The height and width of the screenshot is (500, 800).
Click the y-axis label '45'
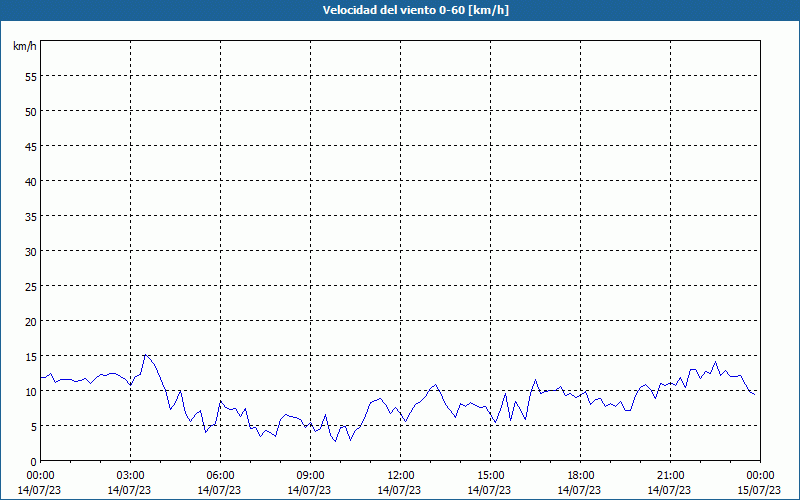(x=31, y=146)
